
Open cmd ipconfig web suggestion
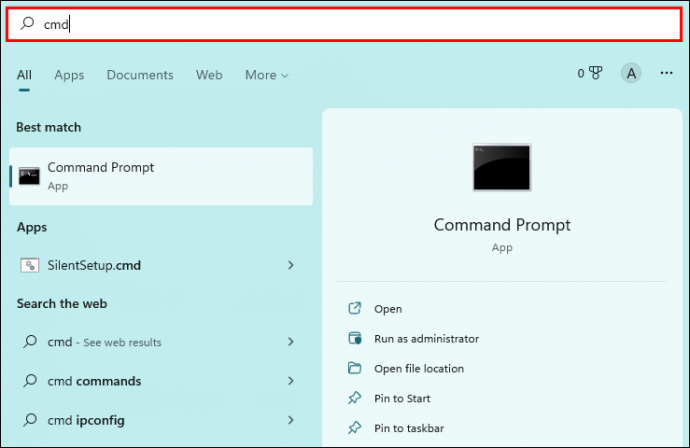161,420
